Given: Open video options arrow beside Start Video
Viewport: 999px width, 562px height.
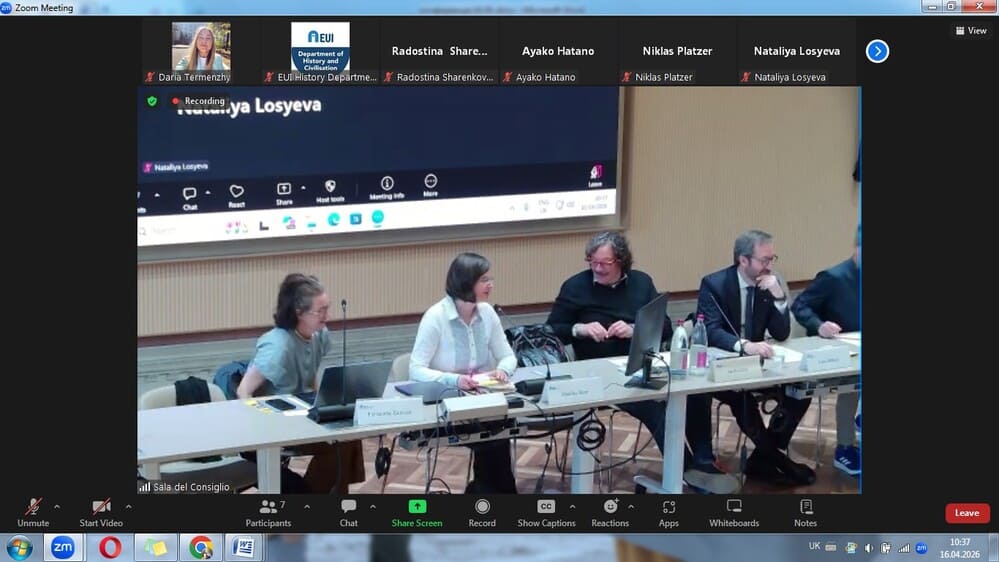Looking at the screenshot, I should 129,506.
